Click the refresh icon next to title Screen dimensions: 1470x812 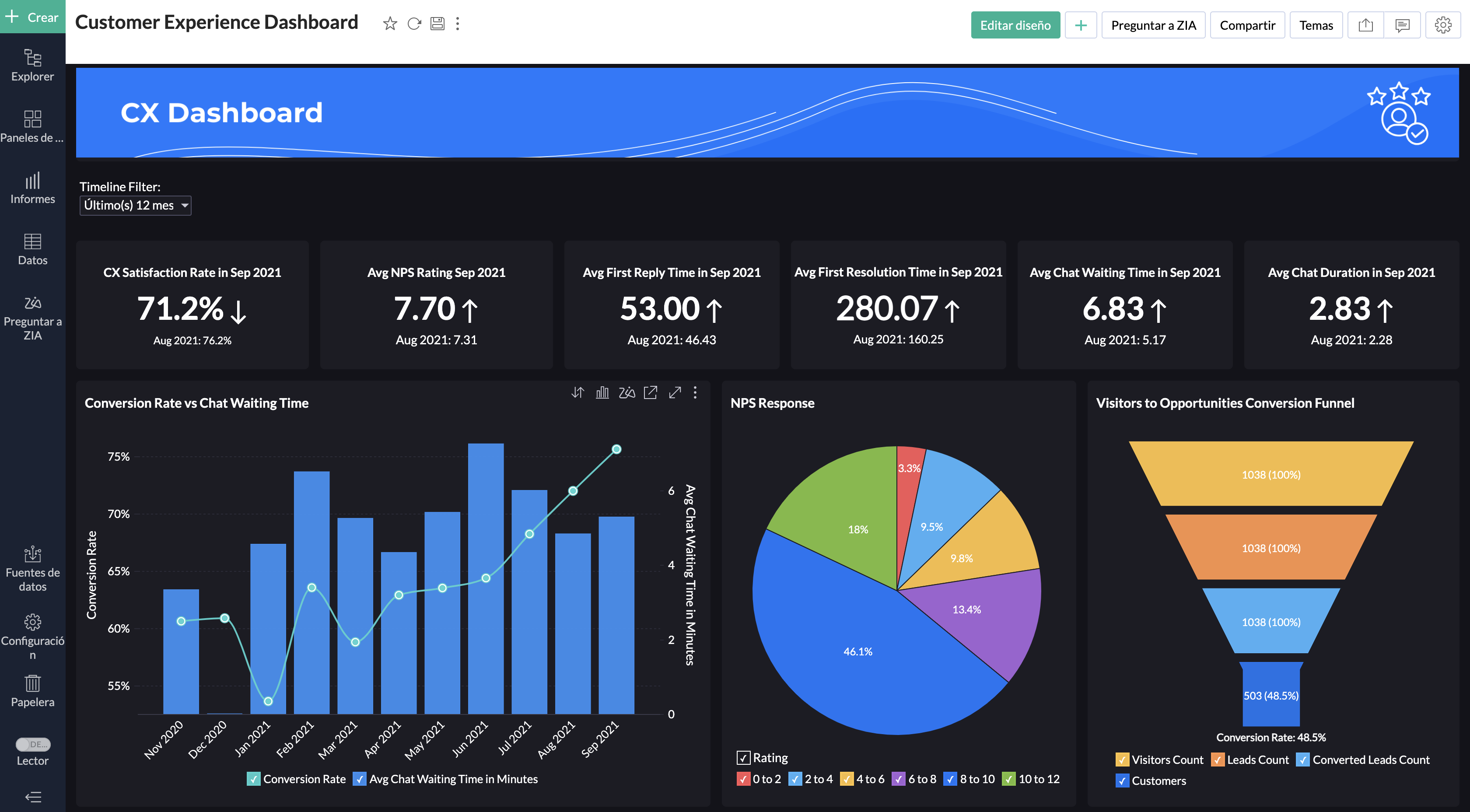click(414, 23)
